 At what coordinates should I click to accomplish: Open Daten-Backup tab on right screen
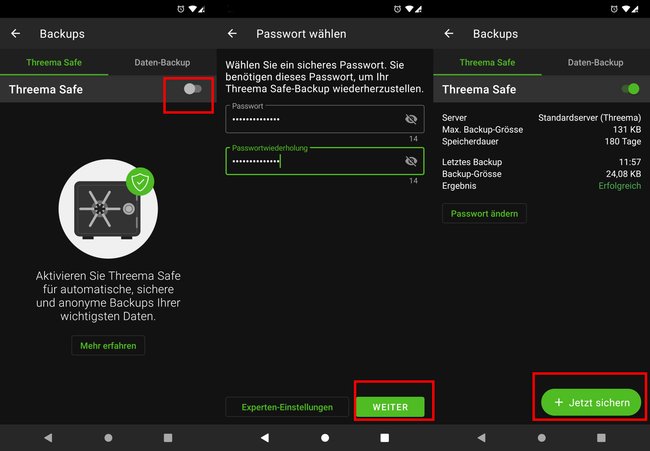[x=595, y=63]
